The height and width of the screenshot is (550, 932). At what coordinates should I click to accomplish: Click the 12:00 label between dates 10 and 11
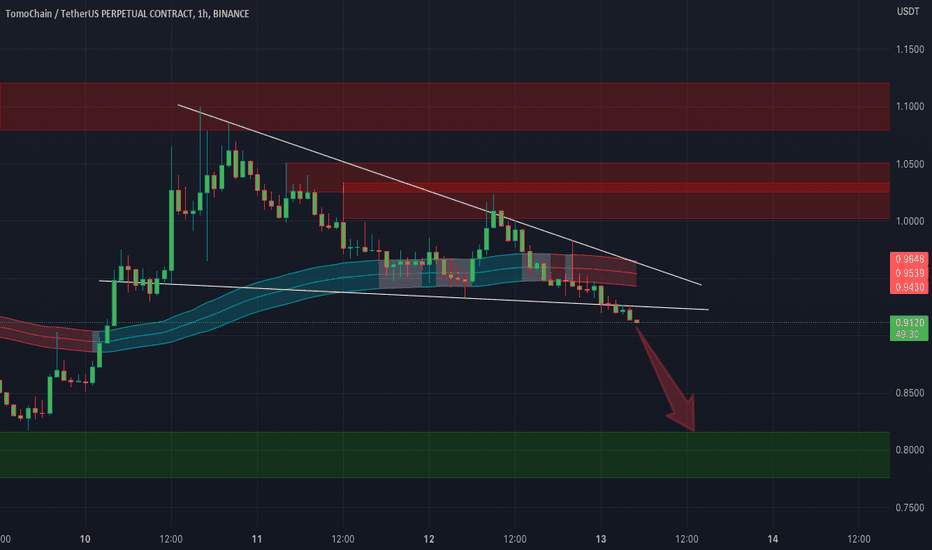point(171,539)
